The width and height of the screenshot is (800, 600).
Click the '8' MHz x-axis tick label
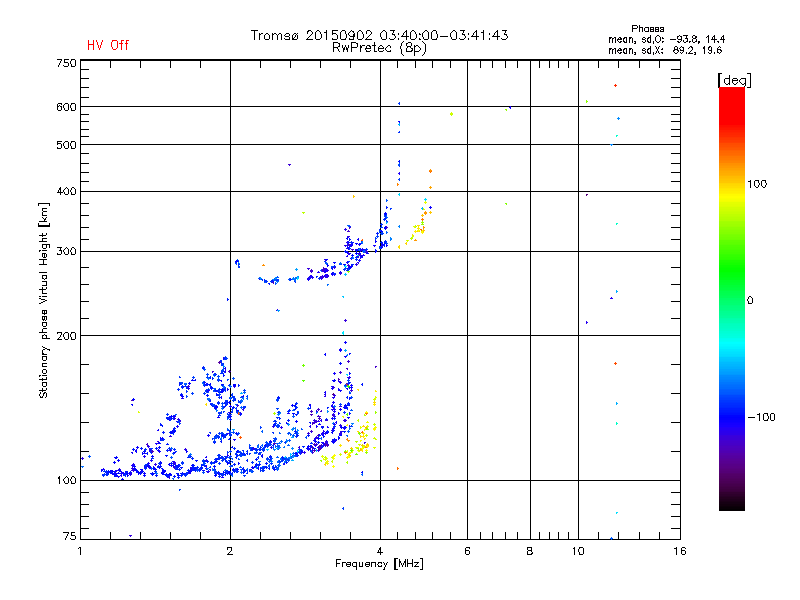(530, 551)
